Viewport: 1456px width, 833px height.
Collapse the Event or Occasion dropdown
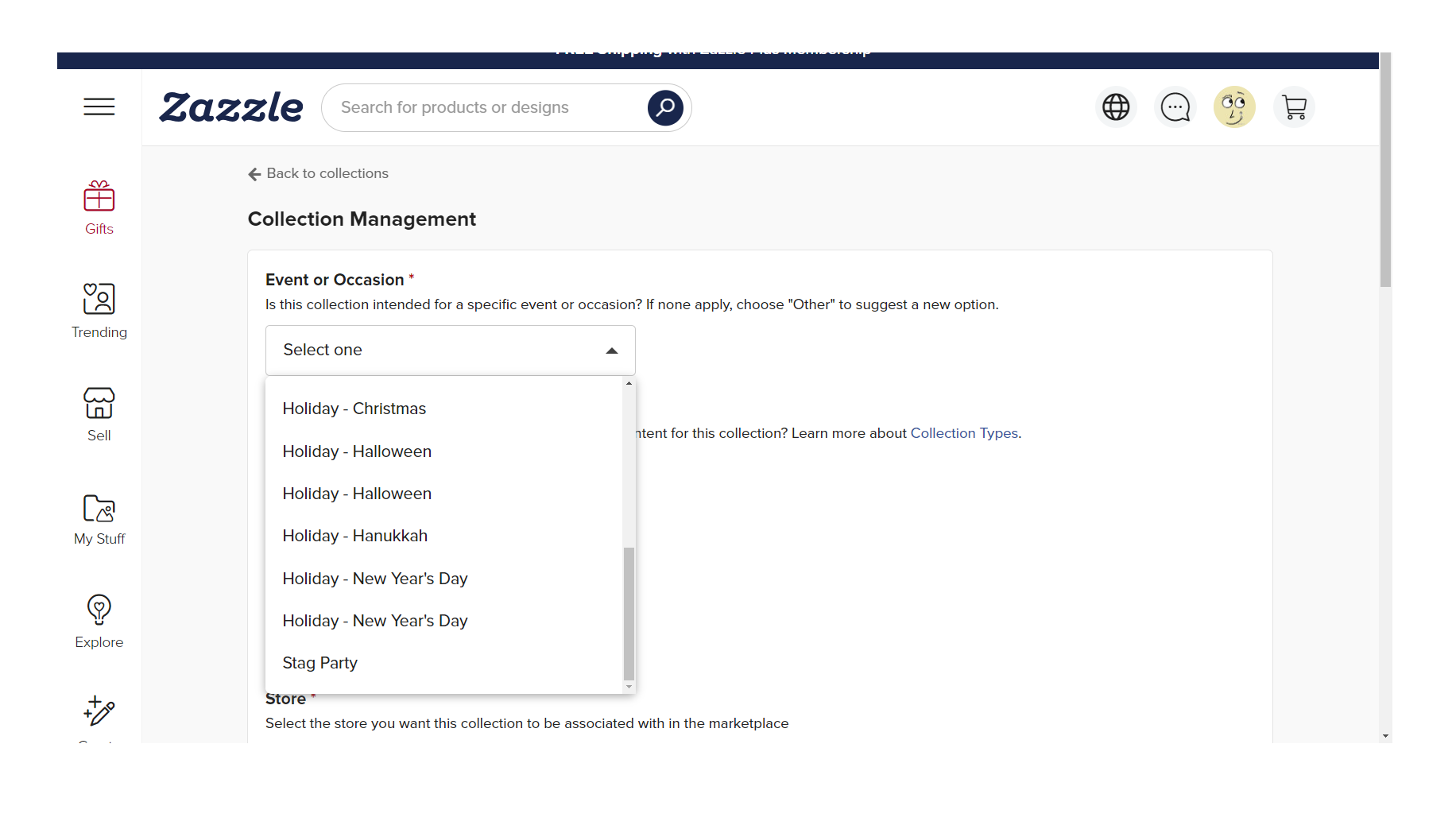451,351
